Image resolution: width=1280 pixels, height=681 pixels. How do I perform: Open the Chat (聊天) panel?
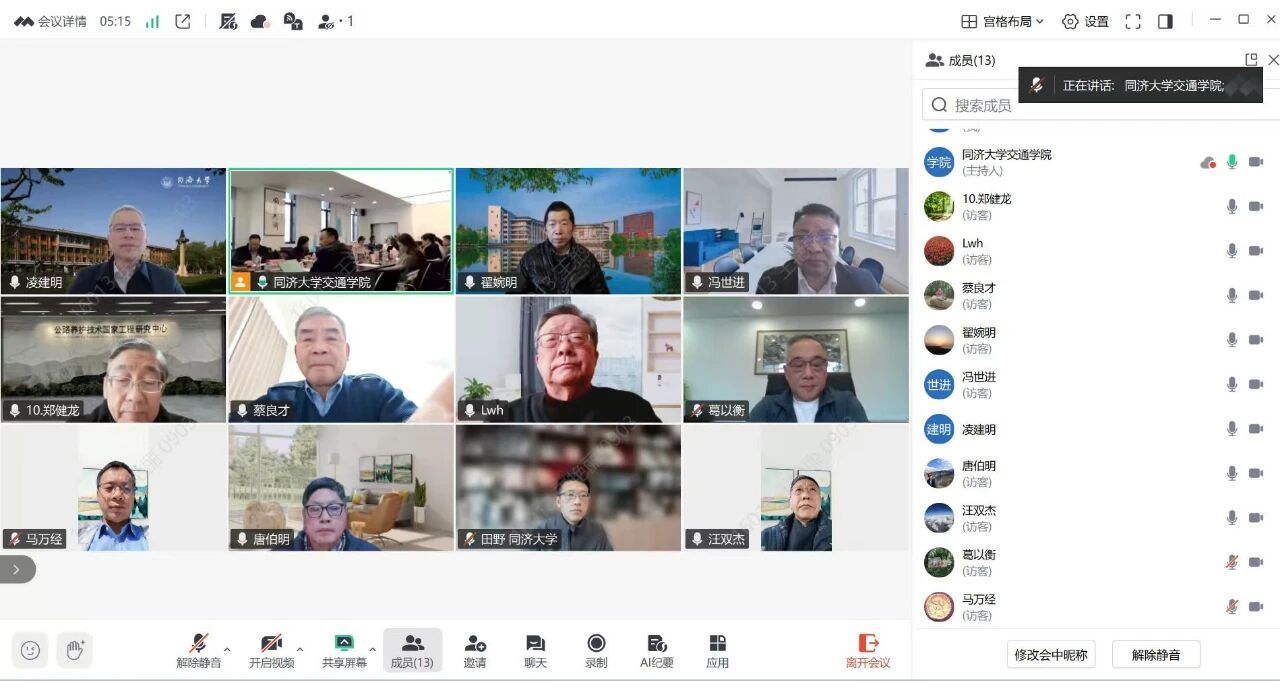(x=535, y=650)
